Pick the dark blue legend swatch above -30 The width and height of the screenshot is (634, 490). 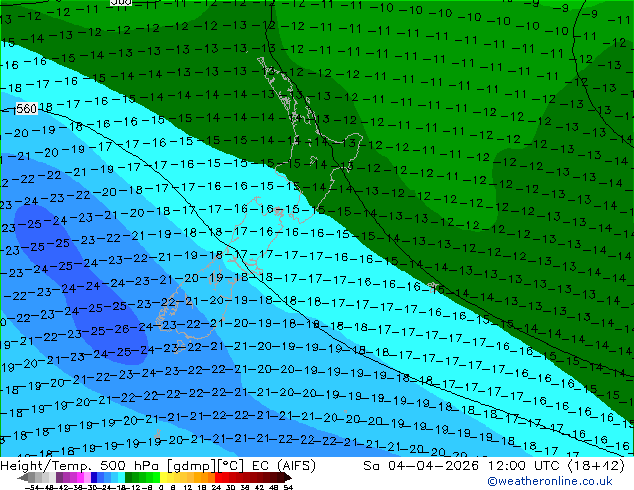click(x=94, y=478)
